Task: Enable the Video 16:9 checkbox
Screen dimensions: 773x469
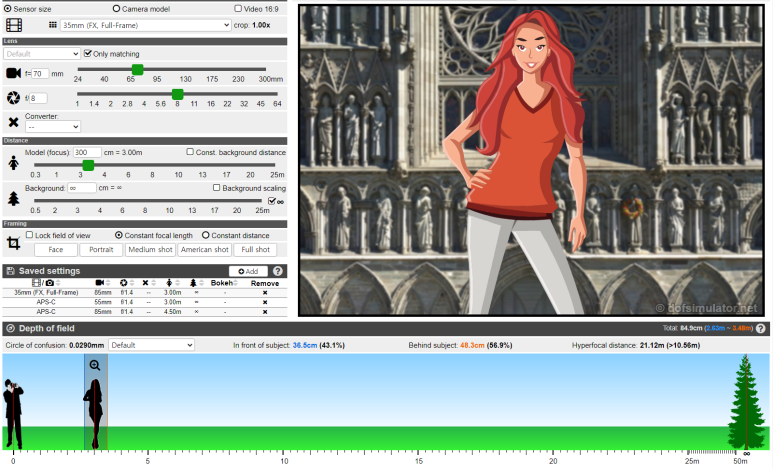Action: (x=238, y=8)
